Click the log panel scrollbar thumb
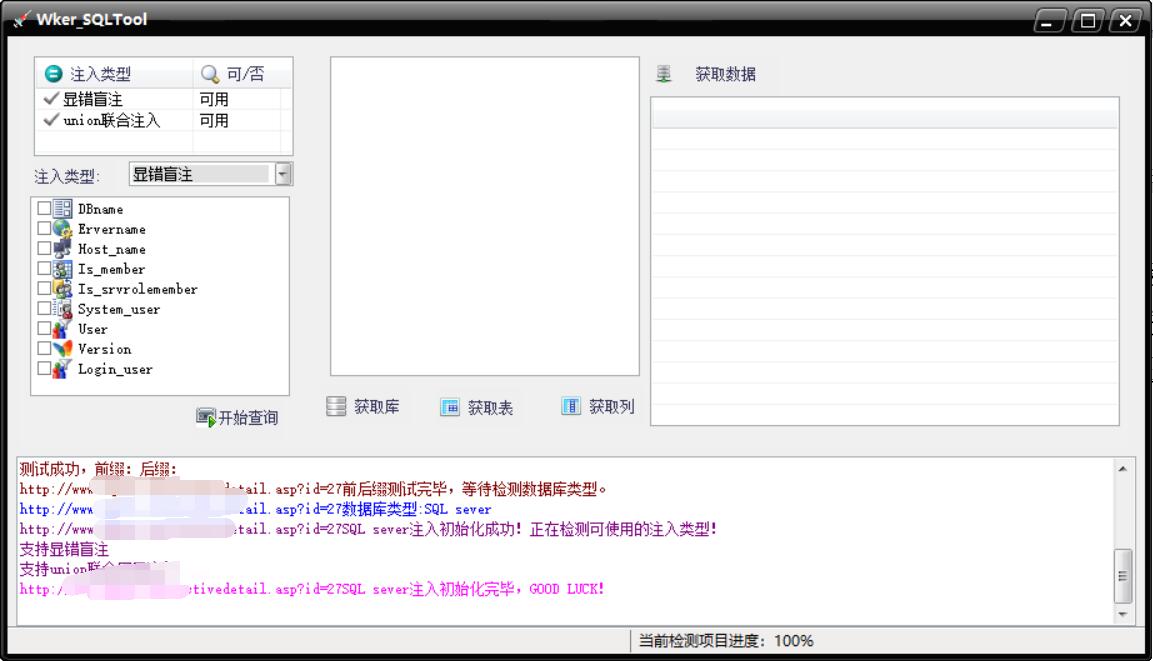 click(x=1123, y=576)
